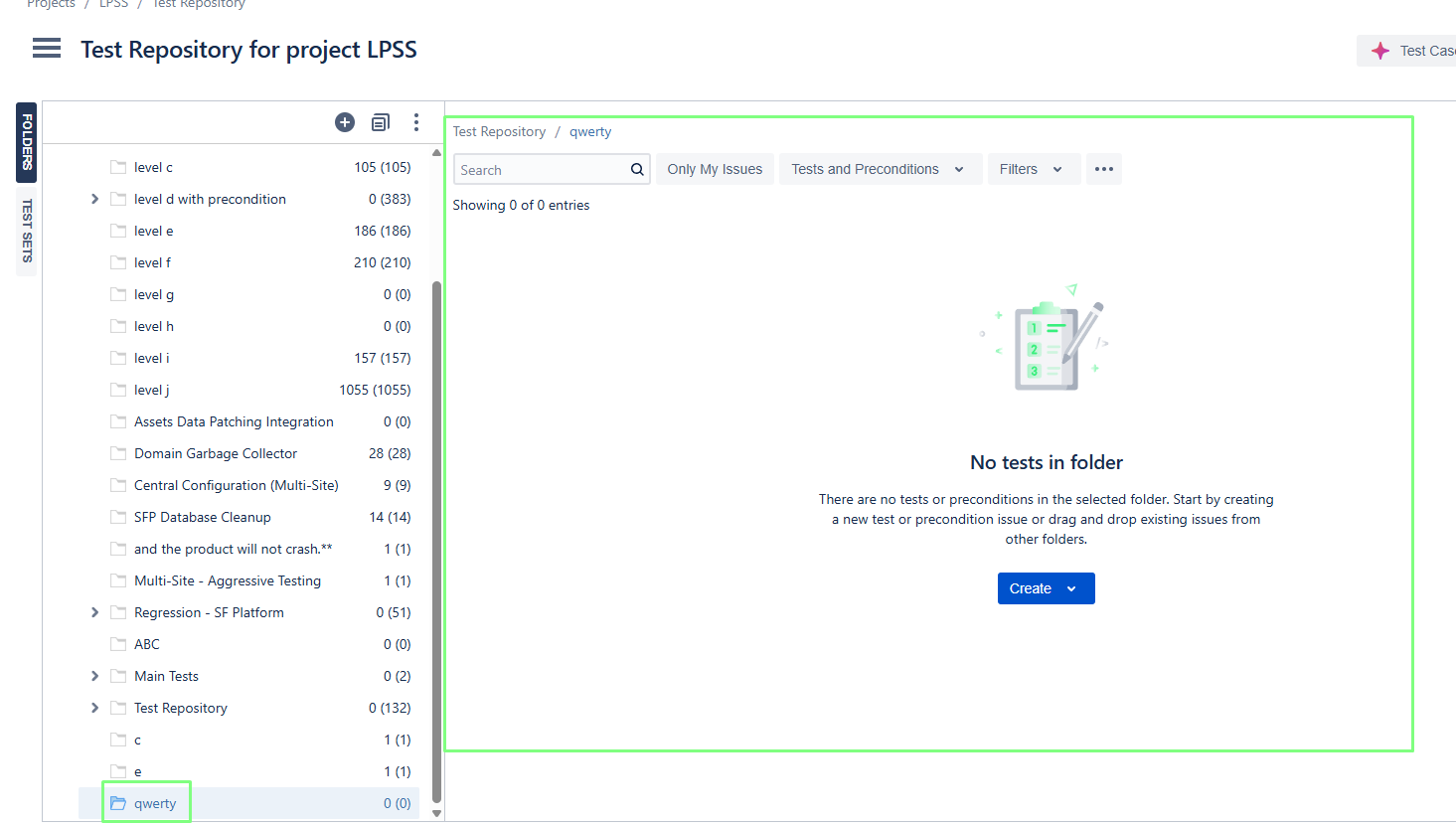Screen dimensions: 1456x825
Task: Click into the Search input field
Action: click(542, 170)
